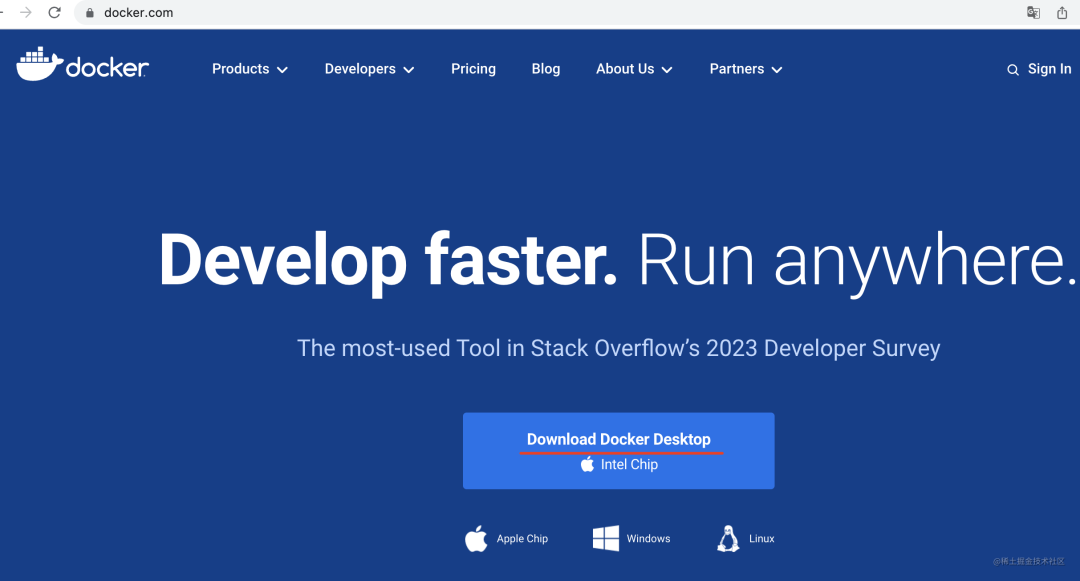Reload the page with the refresh arrow
This screenshot has height=581, width=1080.
[54, 13]
